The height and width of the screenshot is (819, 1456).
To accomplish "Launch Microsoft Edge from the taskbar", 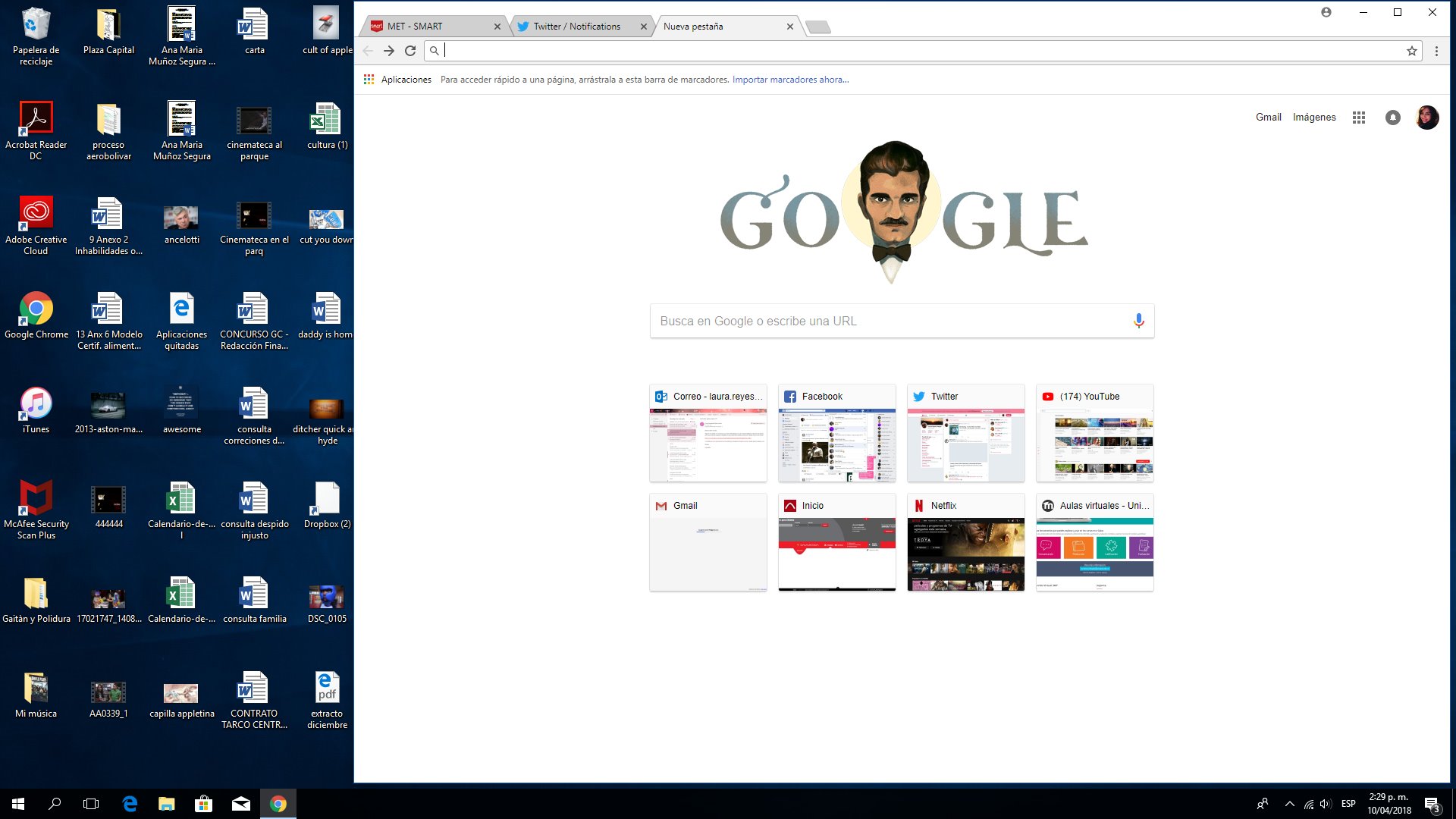I will (x=130, y=804).
